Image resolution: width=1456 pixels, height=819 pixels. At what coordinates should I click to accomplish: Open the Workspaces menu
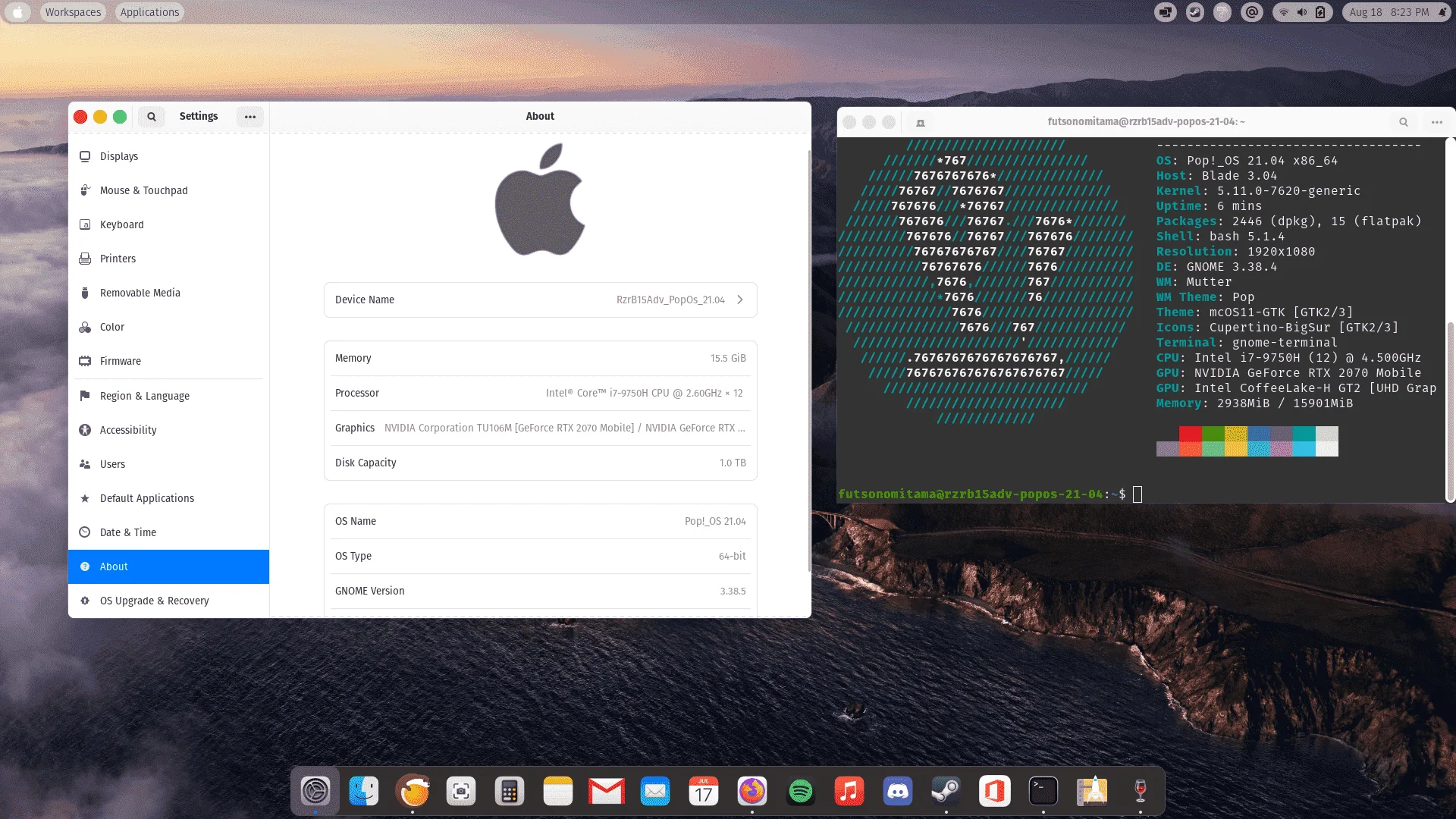73,12
